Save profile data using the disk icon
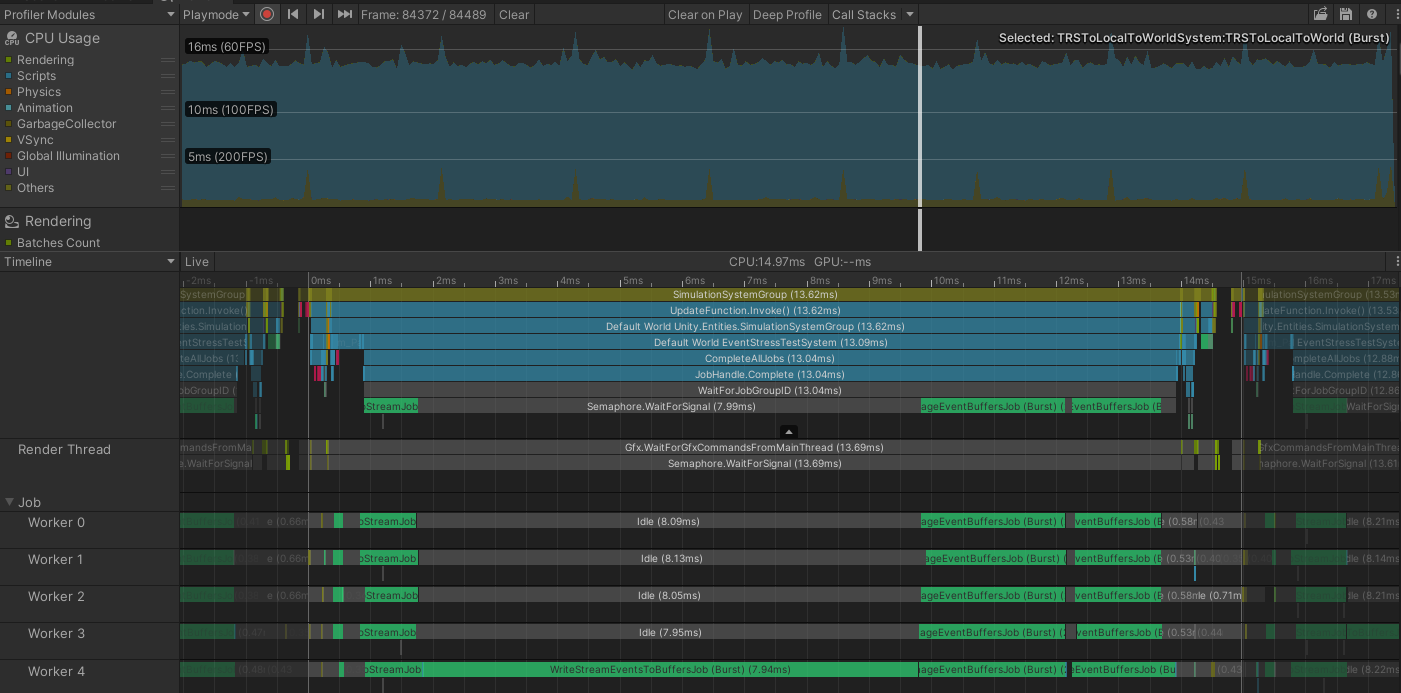This screenshot has width=1401, height=693. pos(1345,14)
